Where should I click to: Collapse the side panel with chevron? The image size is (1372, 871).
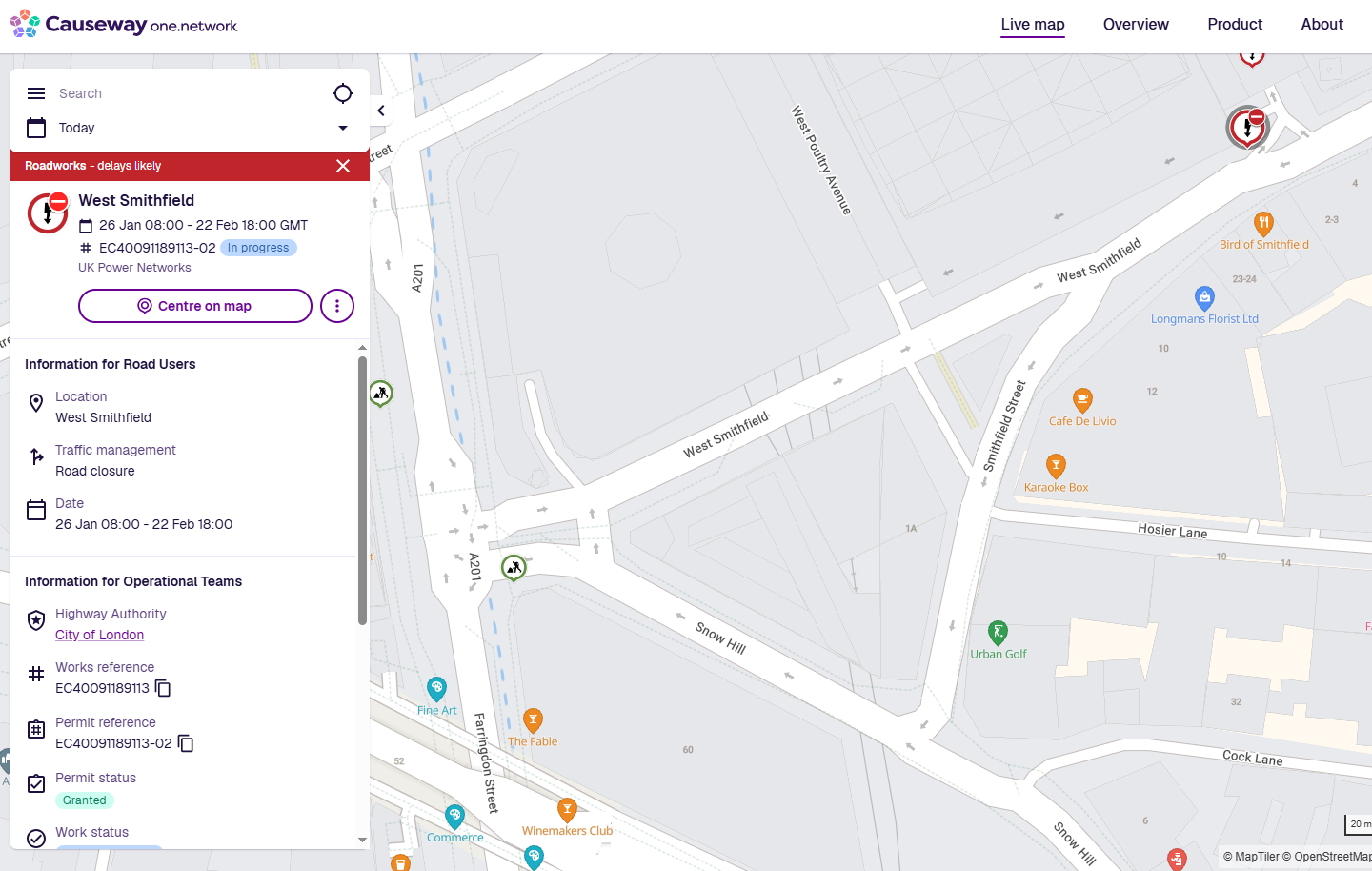point(381,111)
